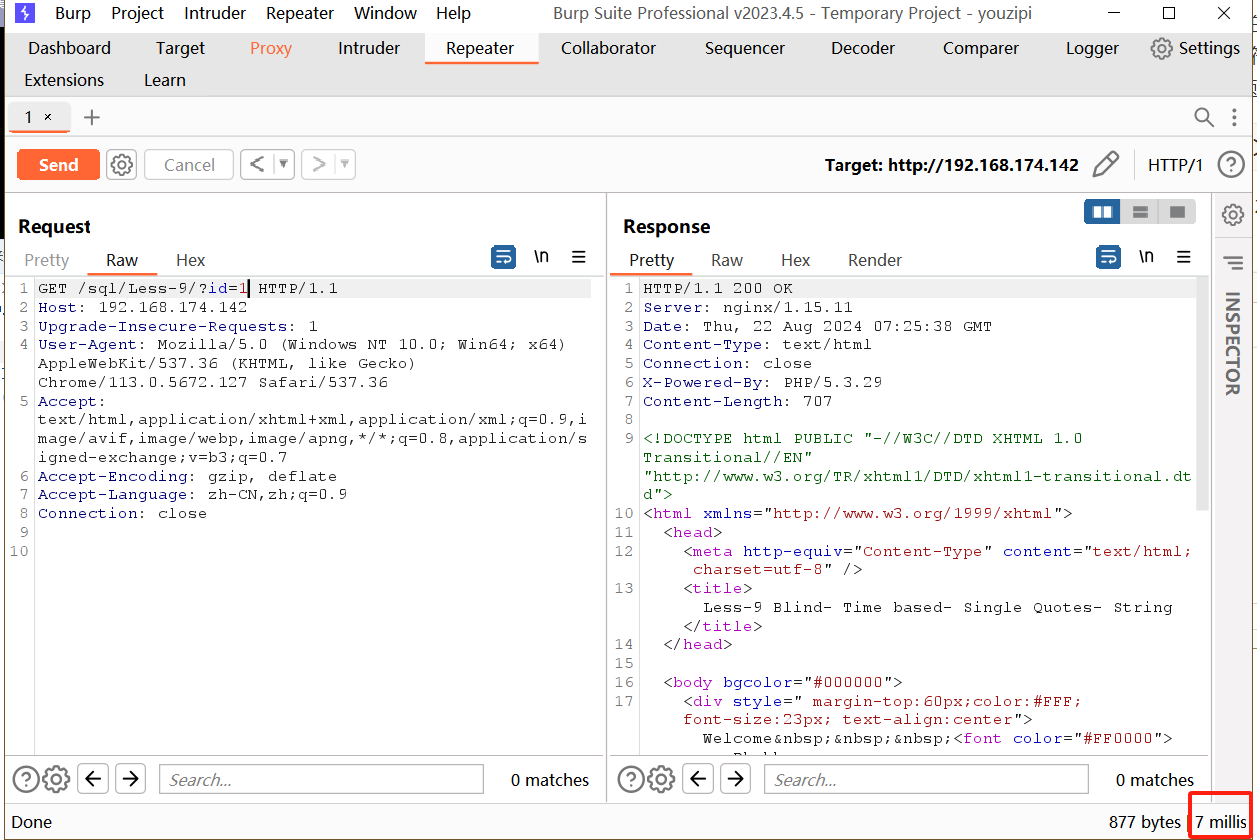1257x840 pixels.
Task: Toggle non-printable characters \n in Response pane
Action: [1146, 257]
